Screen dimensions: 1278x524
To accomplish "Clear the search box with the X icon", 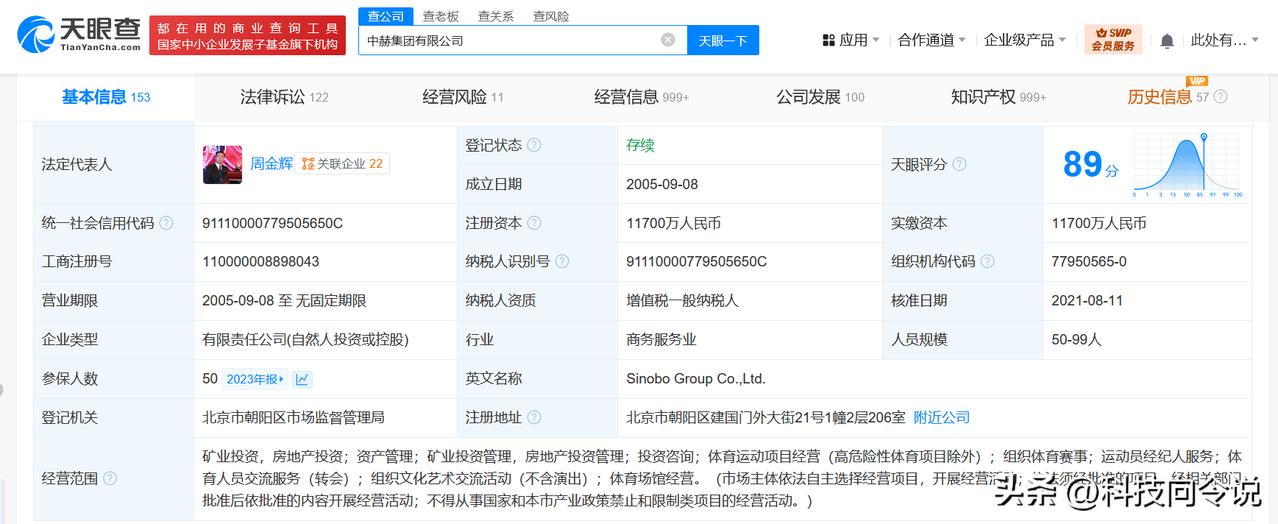I will [668, 40].
